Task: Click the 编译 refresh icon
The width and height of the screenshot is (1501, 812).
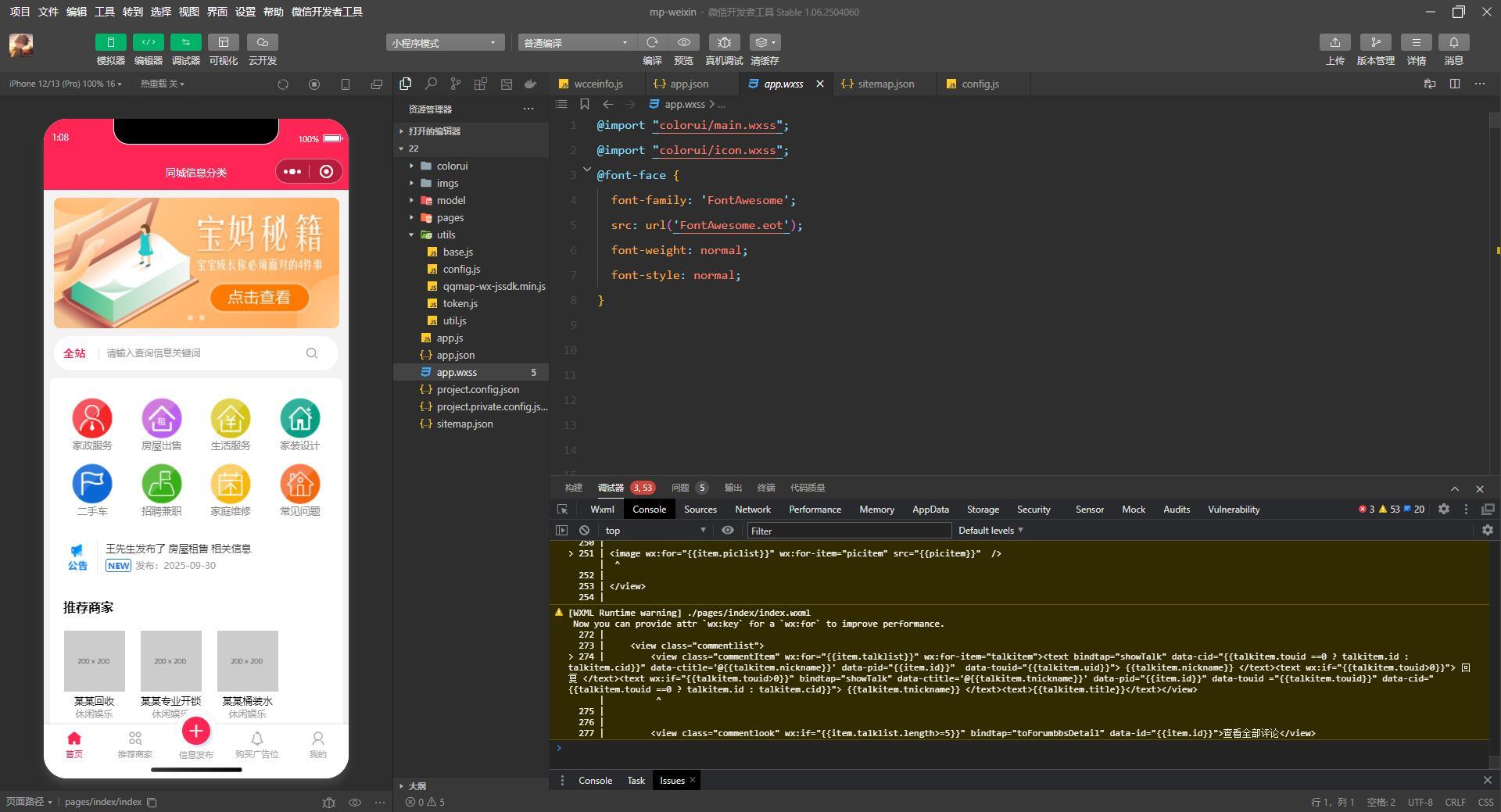Action: pyautogui.click(x=652, y=42)
